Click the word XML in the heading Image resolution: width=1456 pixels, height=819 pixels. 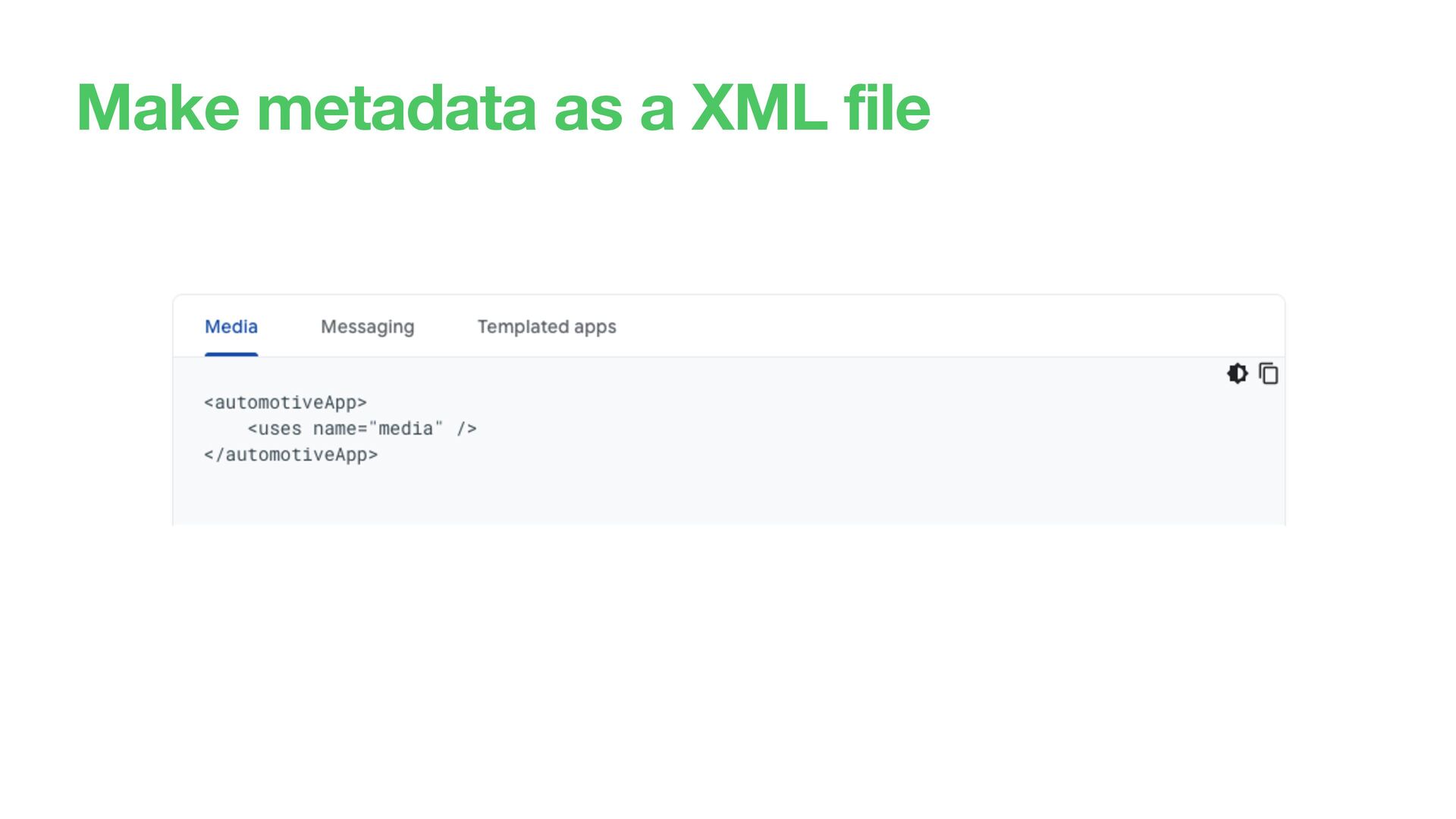(x=759, y=108)
